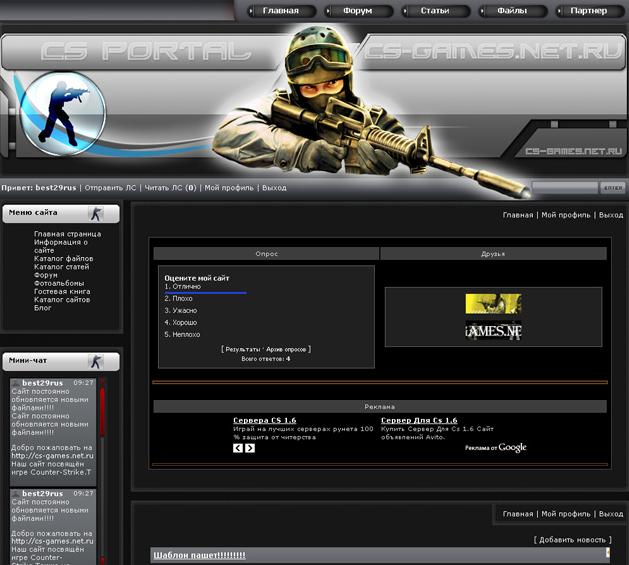The width and height of the screenshot is (629, 565).
Task: Click Отправить ЛС link in user bar
Action: (x=110, y=188)
